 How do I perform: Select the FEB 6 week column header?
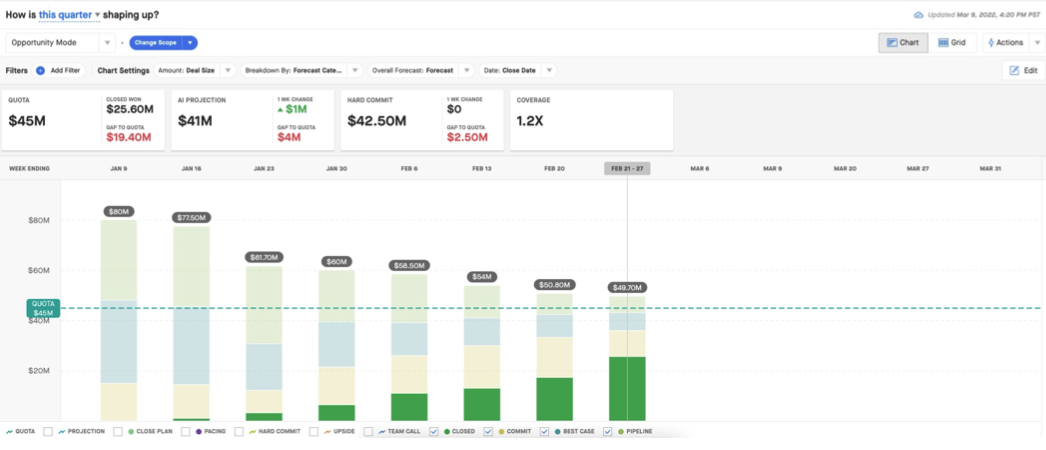pyautogui.click(x=409, y=169)
